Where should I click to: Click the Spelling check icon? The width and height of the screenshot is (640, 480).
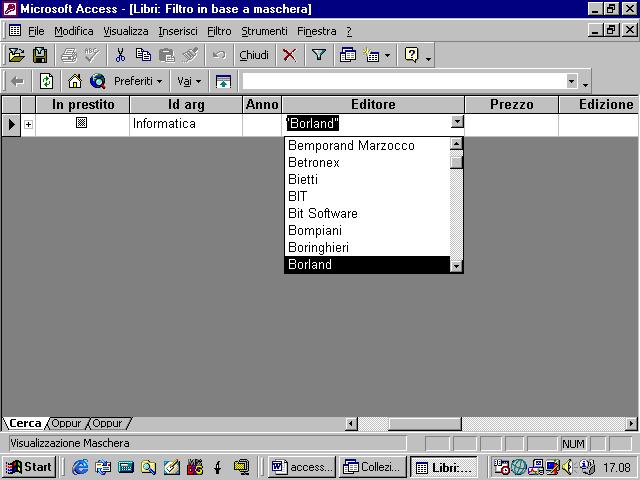(92, 55)
